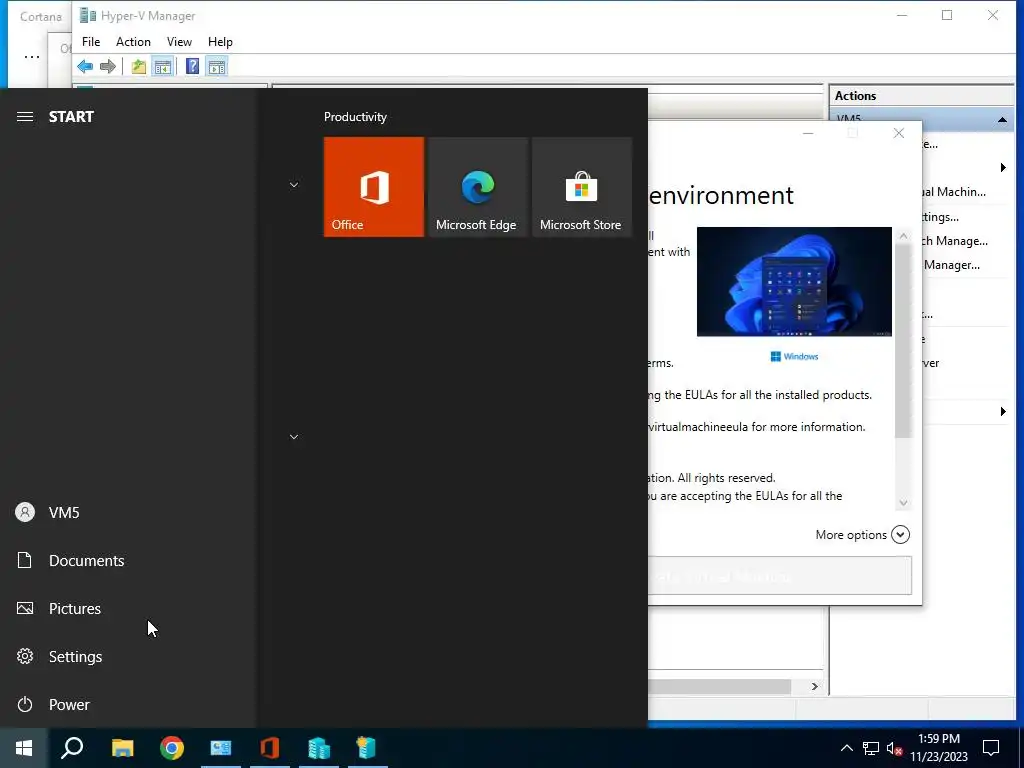Click the Power option in Start
This screenshot has height=768, width=1024.
pos(127,705)
